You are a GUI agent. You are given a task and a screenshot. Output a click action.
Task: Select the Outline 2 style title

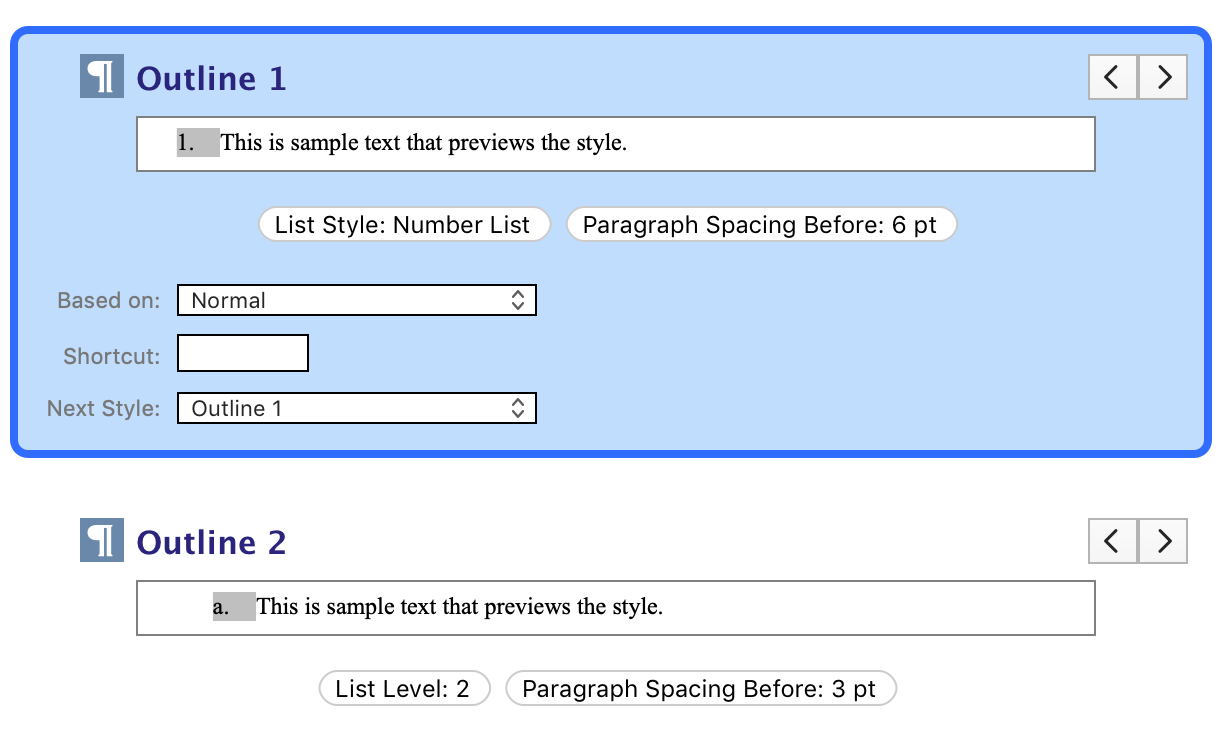click(211, 542)
